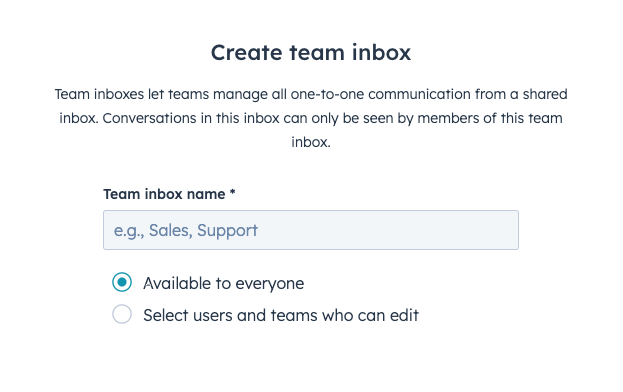The height and width of the screenshot is (392, 623).
Task: Click 'Select users and teams who can edit' label
Action: point(281,315)
